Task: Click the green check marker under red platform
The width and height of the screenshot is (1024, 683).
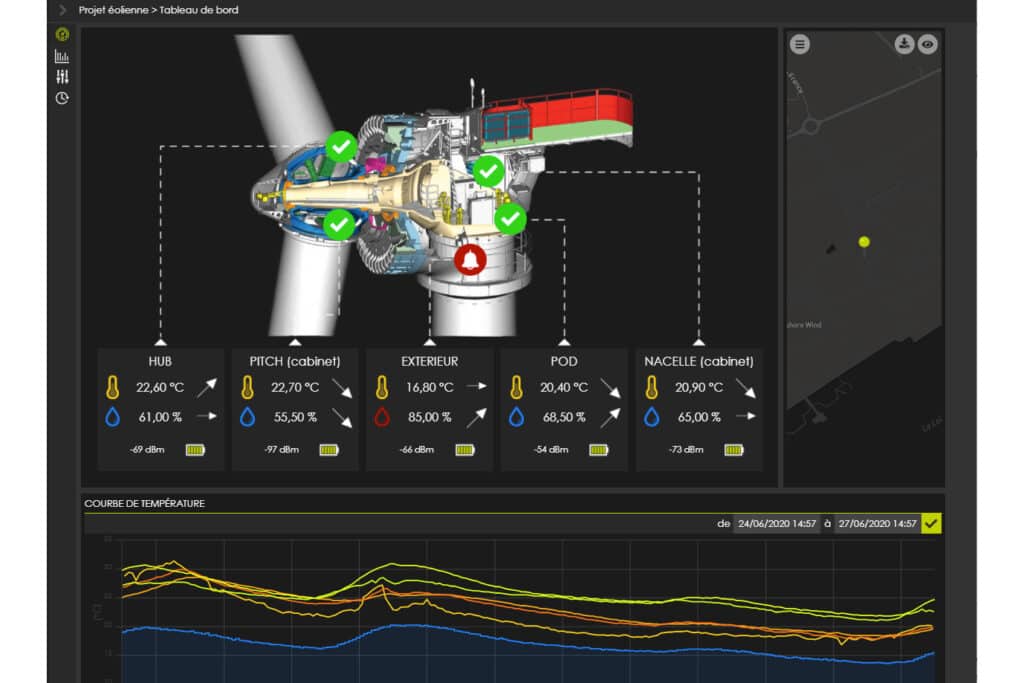Action: [x=488, y=172]
